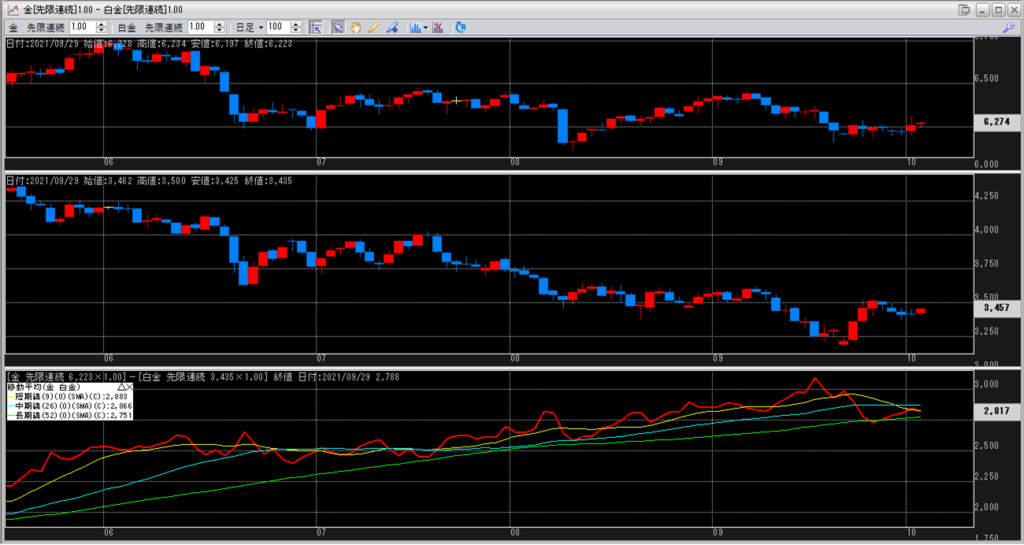Viewport: 1024px width, 545px height.
Task: Close the moving average legend box
Action: (x=130, y=385)
